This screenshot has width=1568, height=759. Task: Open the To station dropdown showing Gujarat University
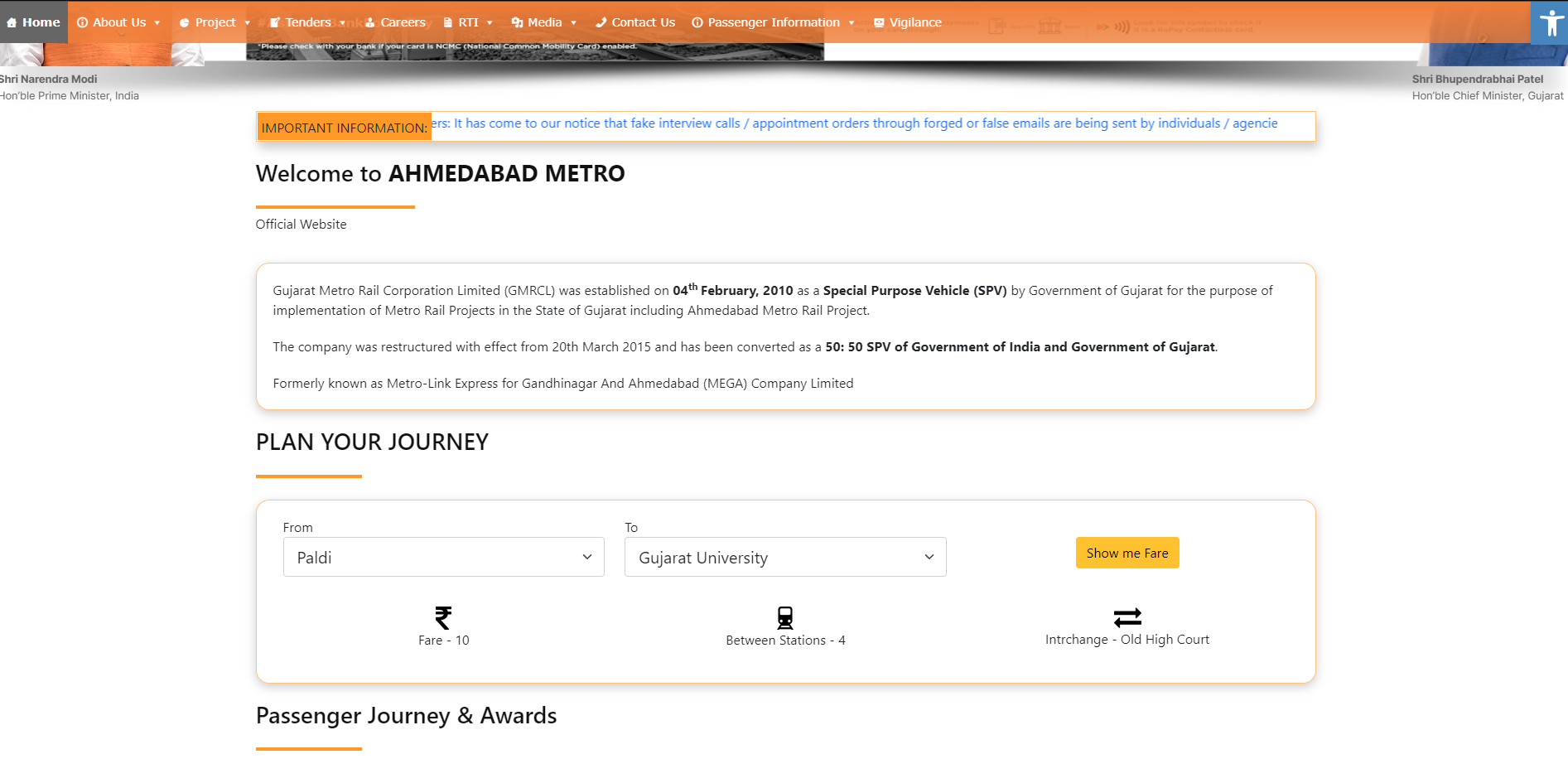pyautogui.click(x=785, y=557)
